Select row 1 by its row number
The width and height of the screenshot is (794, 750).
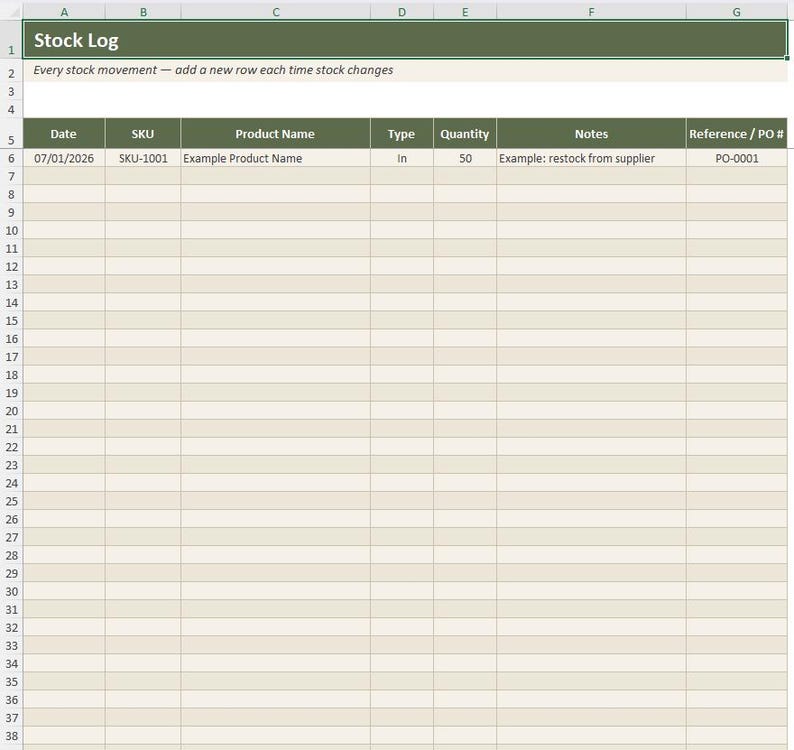click(x=11, y=40)
